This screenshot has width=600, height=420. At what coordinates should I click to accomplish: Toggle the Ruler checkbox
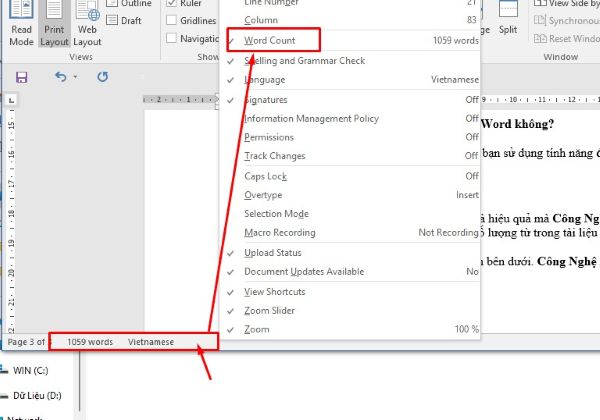[x=171, y=3]
